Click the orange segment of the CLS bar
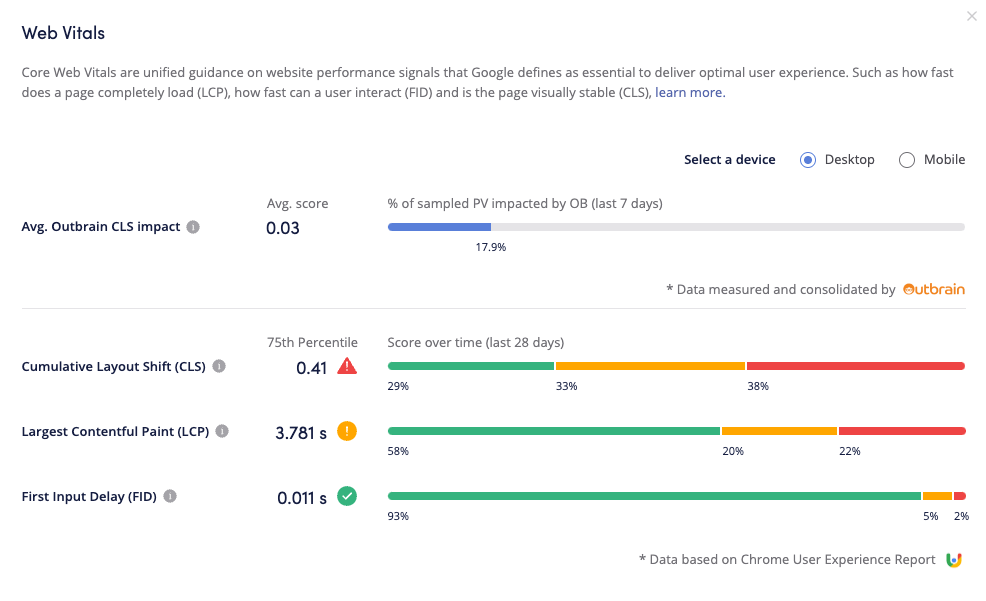The width and height of the screenshot is (986, 601). coord(650,366)
